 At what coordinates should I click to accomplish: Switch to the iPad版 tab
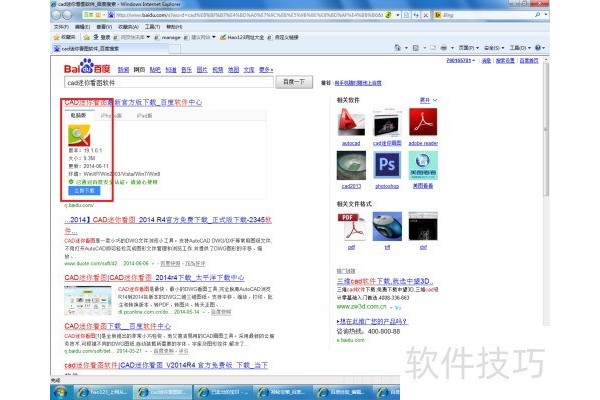144,115
